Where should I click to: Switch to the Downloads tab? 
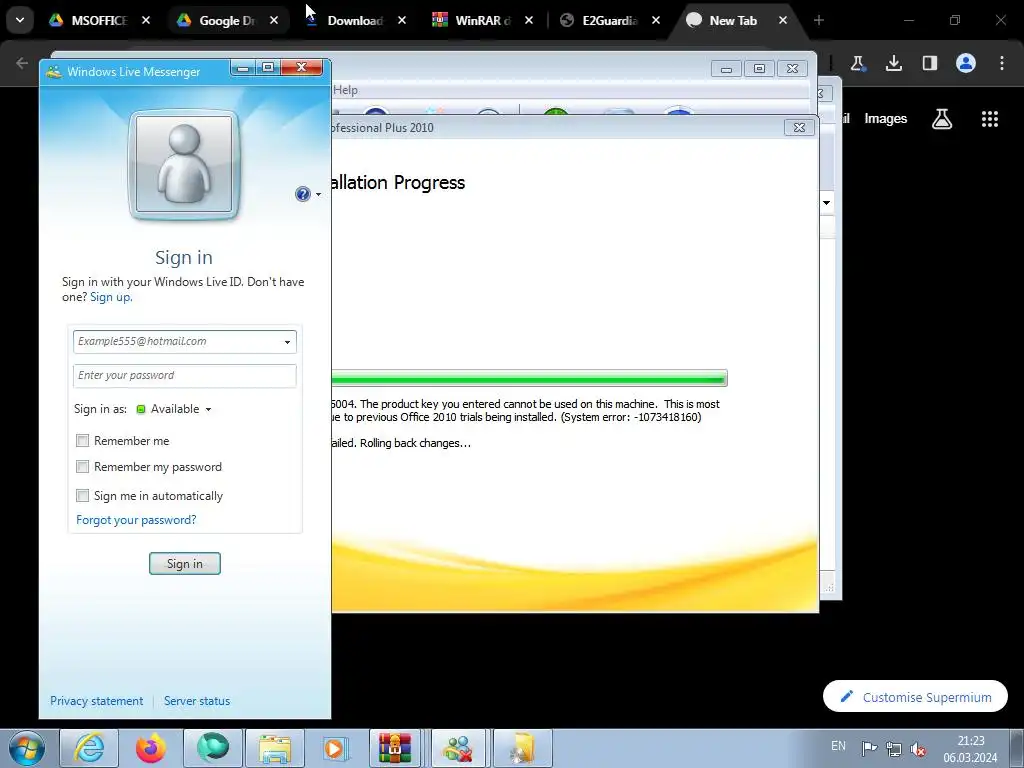pos(355,20)
